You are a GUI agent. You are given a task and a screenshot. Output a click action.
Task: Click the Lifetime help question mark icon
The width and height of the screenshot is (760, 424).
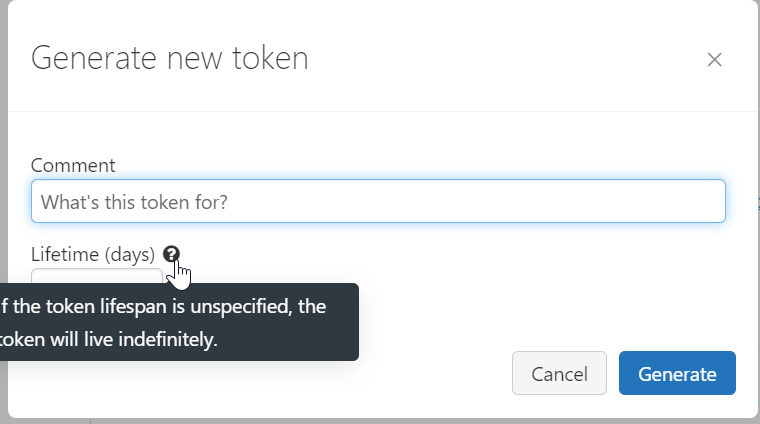(171, 254)
